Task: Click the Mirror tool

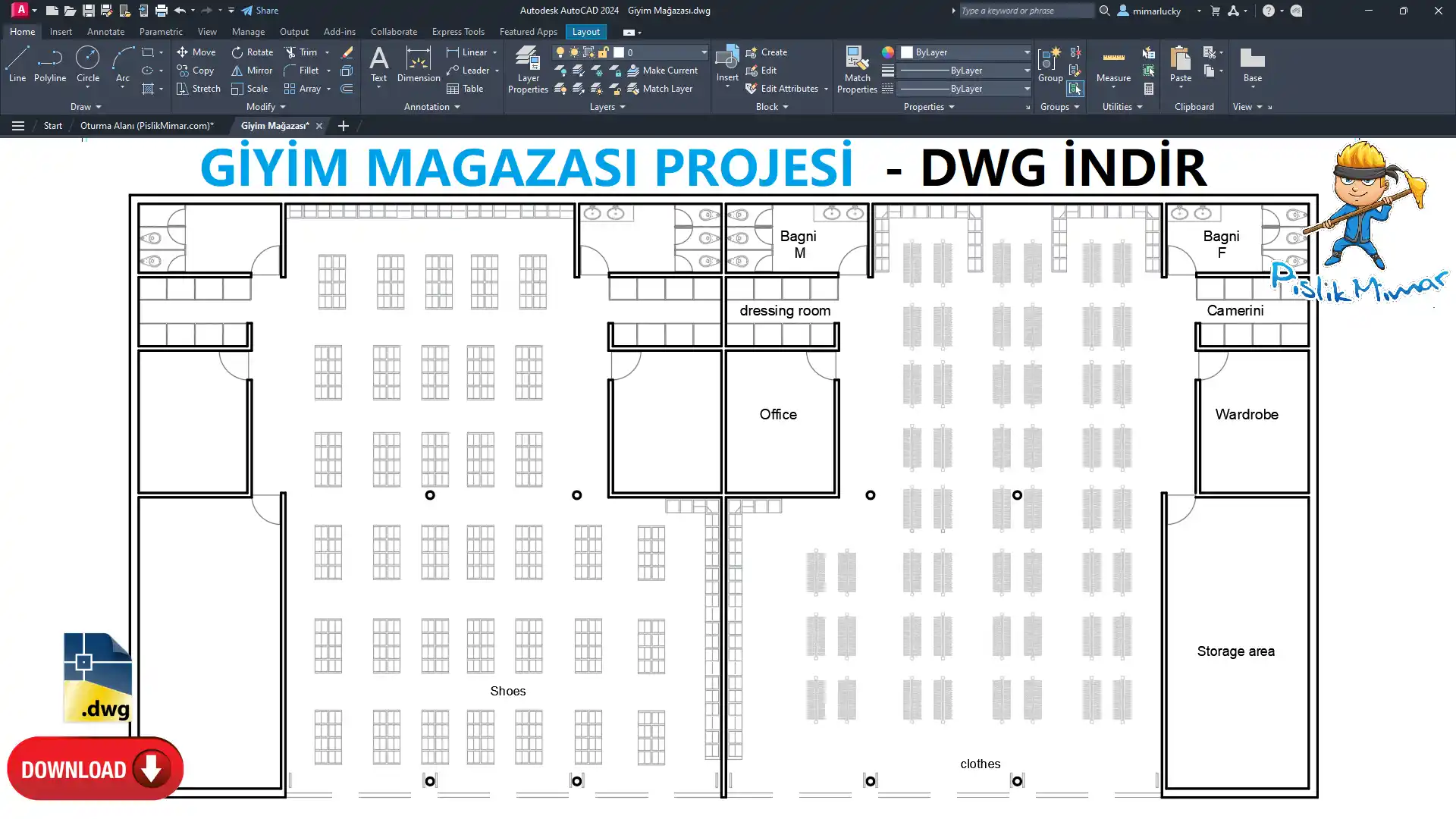Action: click(252, 71)
